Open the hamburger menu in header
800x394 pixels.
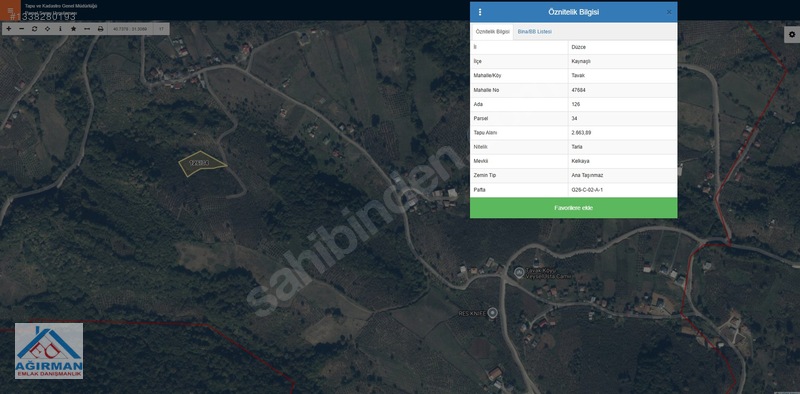coord(10,10)
